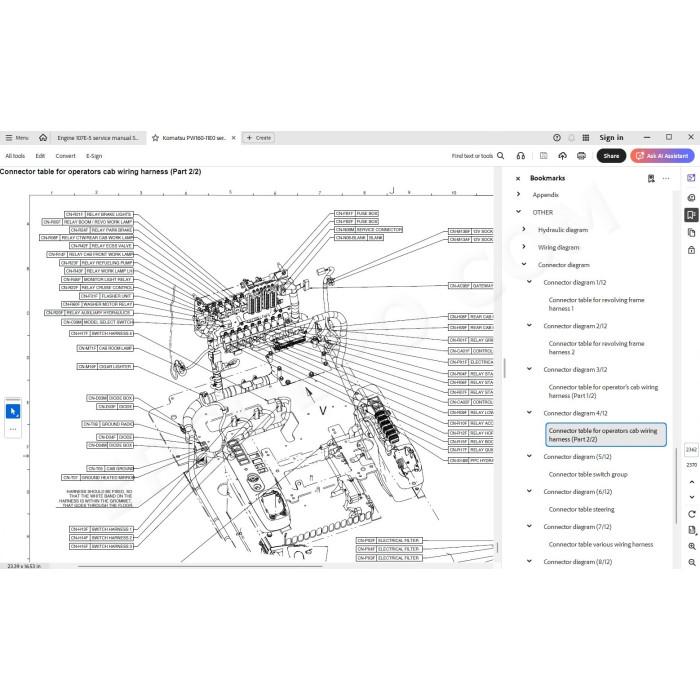Open the All tools menu
The width and height of the screenshot is (700, 700).
[15, 156]
